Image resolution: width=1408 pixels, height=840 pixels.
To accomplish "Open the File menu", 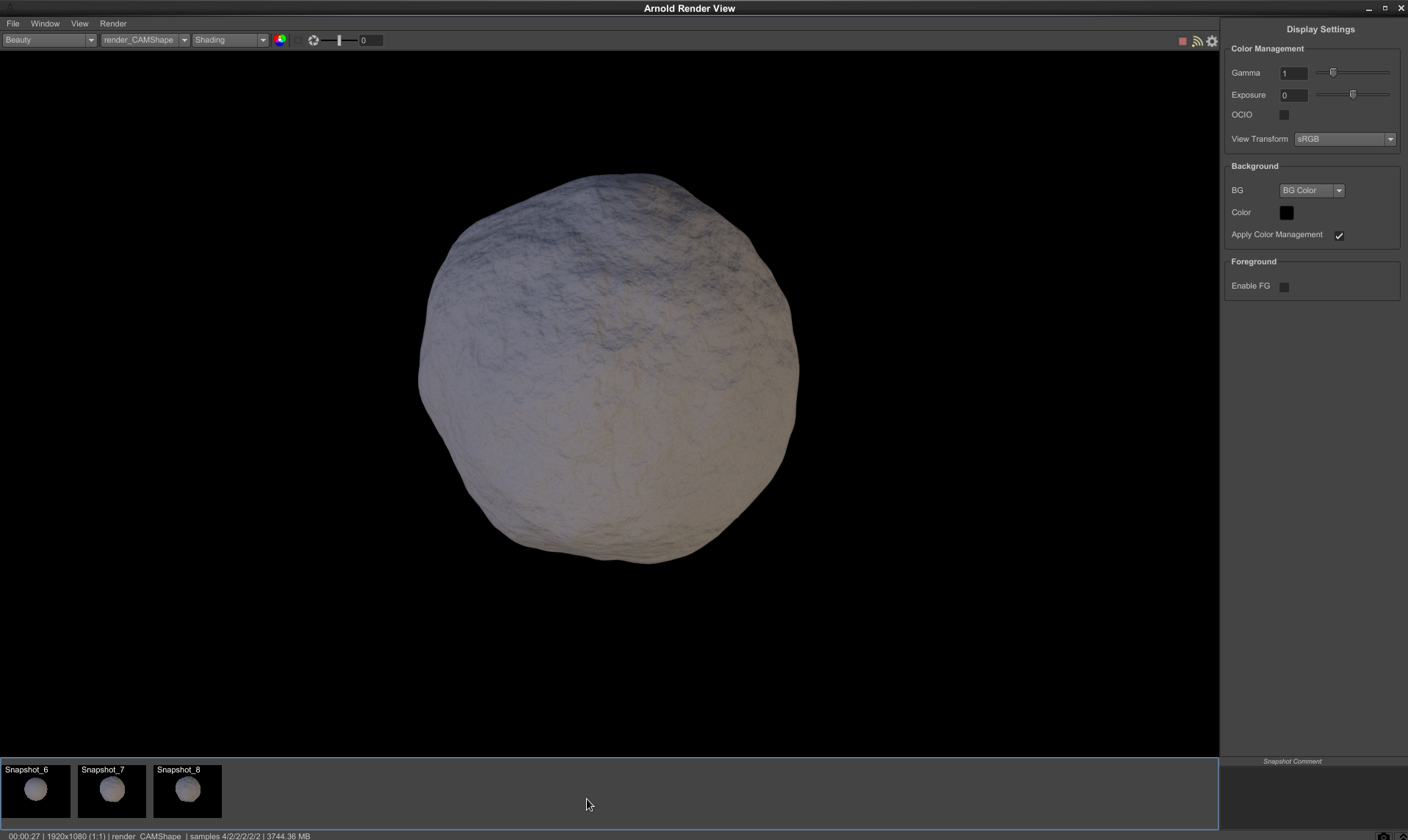I will point(13,23).
